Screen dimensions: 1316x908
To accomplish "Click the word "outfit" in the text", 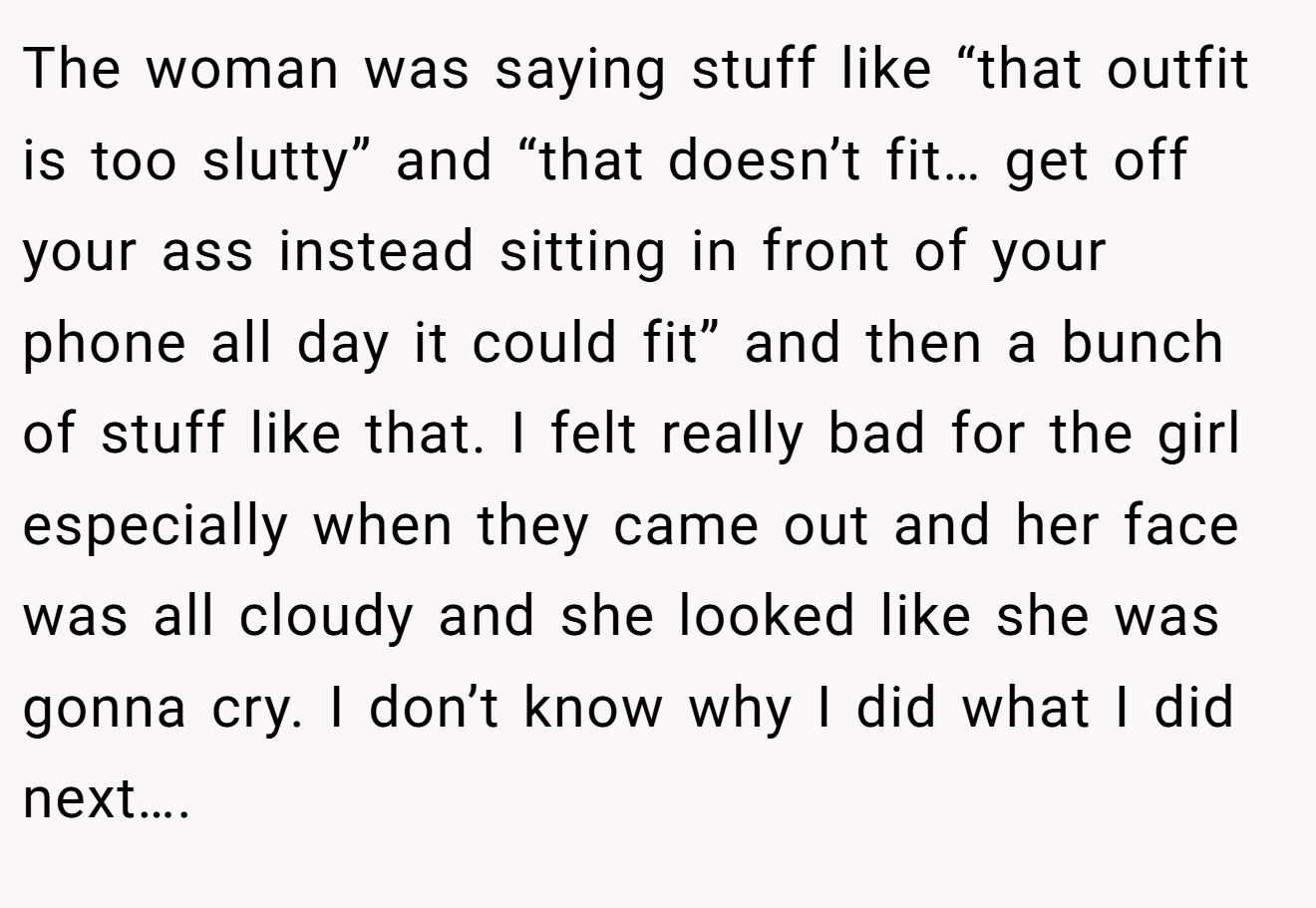I will pos(1175,70).
